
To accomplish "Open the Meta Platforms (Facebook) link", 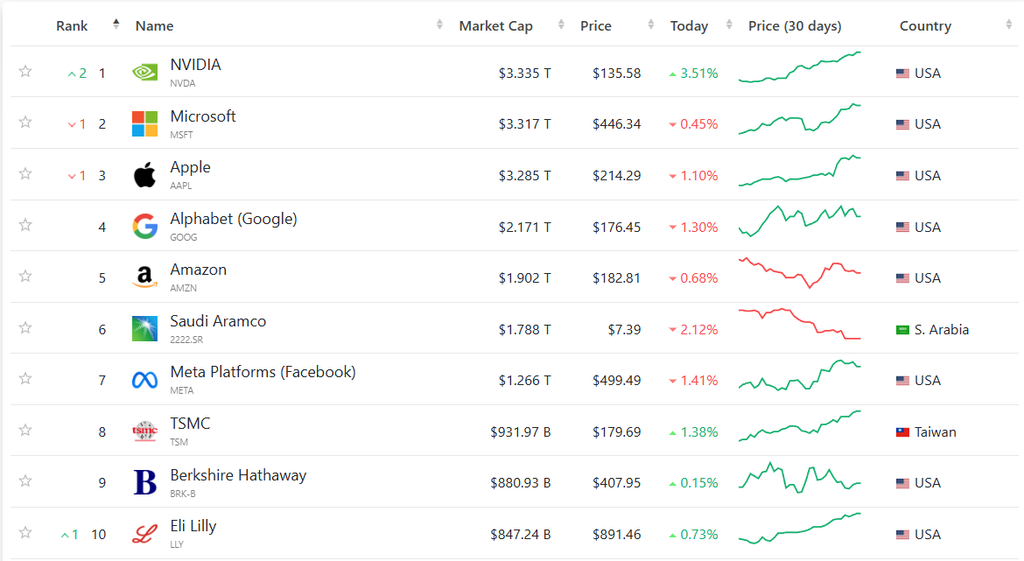I will (x=263, y=372).
